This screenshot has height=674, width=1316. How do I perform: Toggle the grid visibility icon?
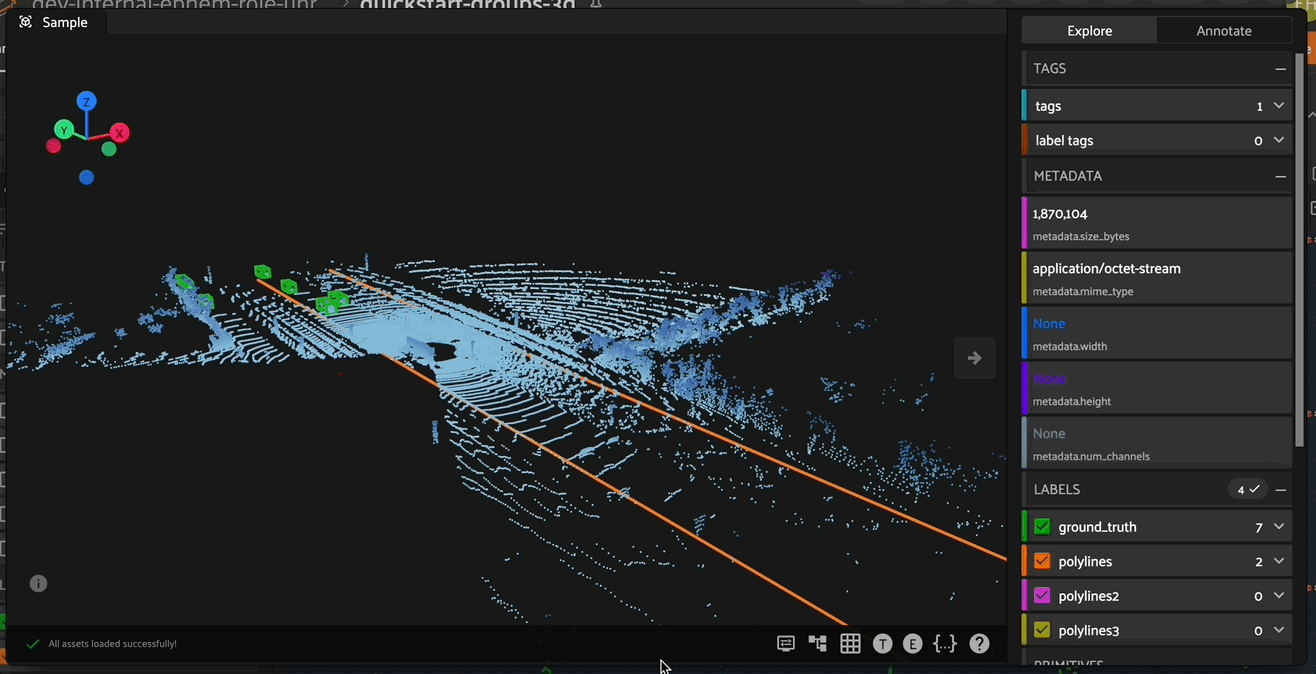pyautogui.click(x=850, y=643)
